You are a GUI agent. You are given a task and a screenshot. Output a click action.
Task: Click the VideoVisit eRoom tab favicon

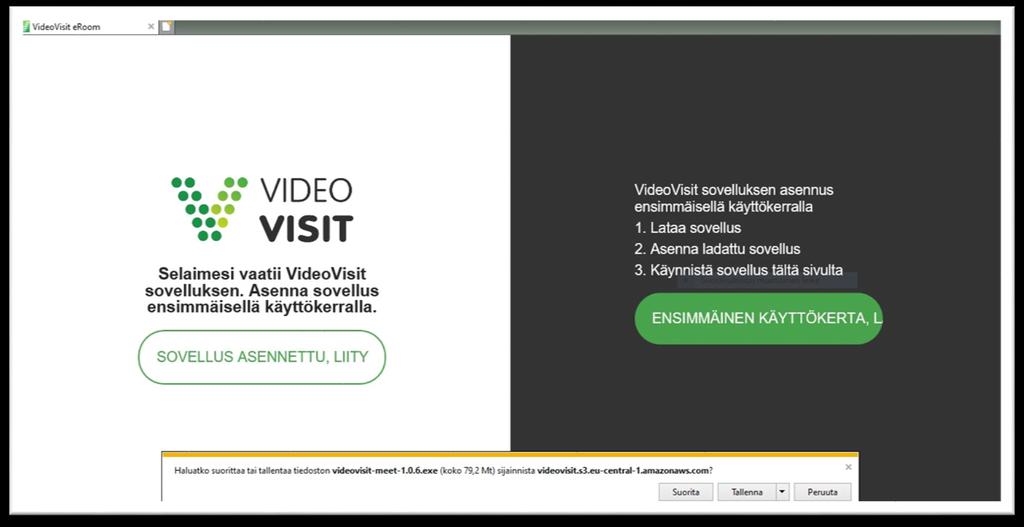pyautogui.click(x=27, y=27)
